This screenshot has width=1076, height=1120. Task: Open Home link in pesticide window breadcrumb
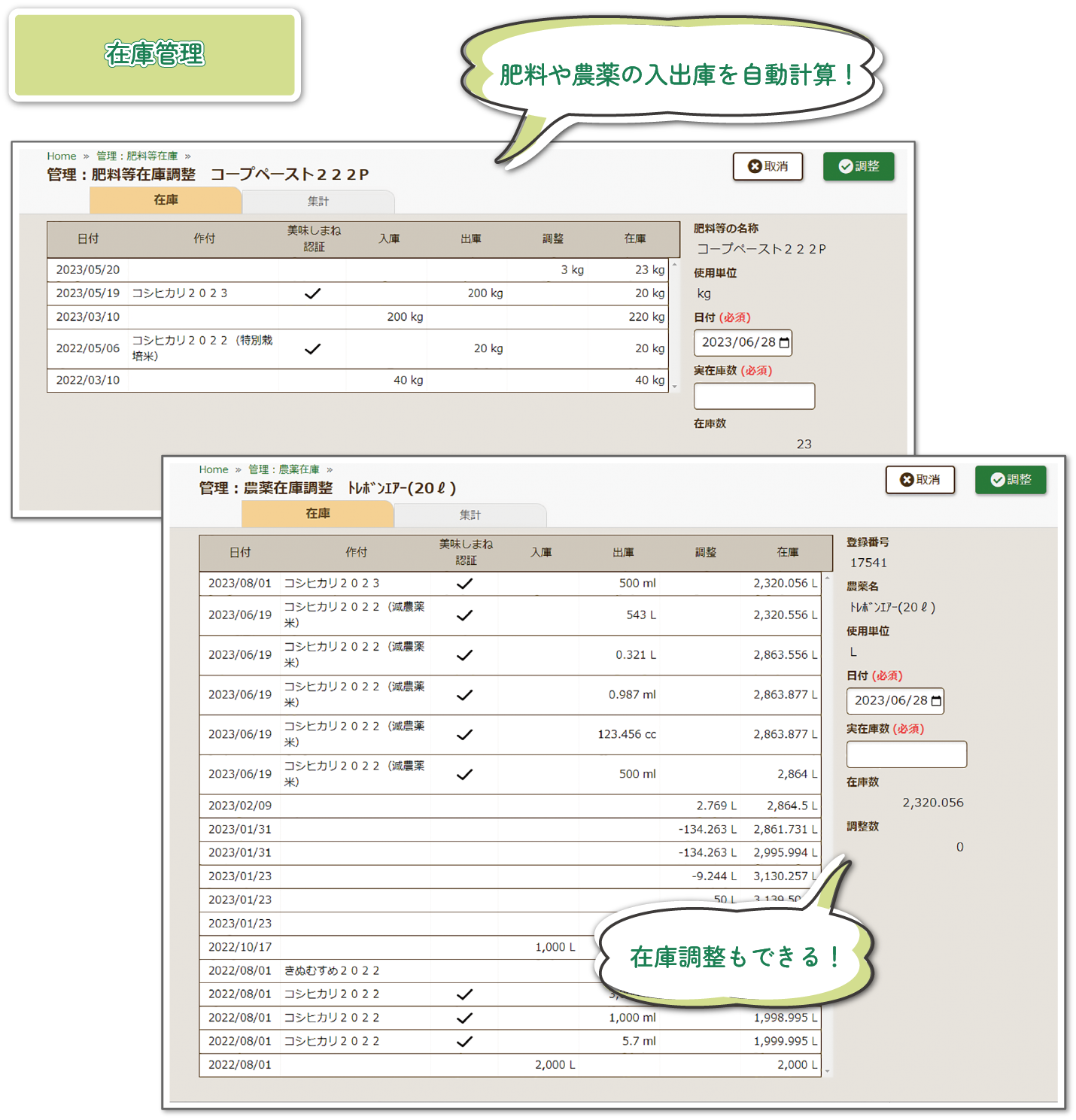point(214,469)
